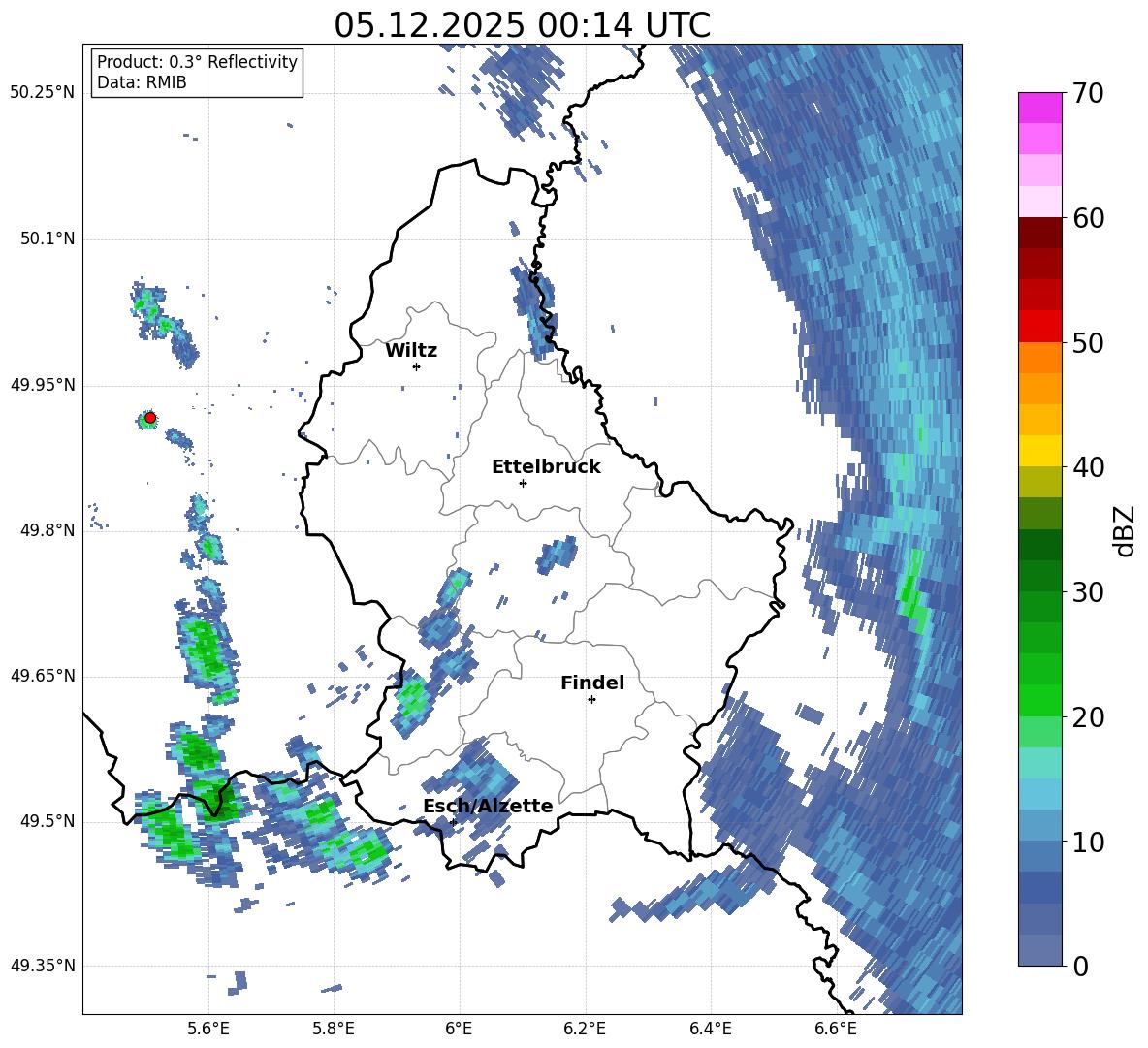Click the Wiltz city label

click(411, 351)
